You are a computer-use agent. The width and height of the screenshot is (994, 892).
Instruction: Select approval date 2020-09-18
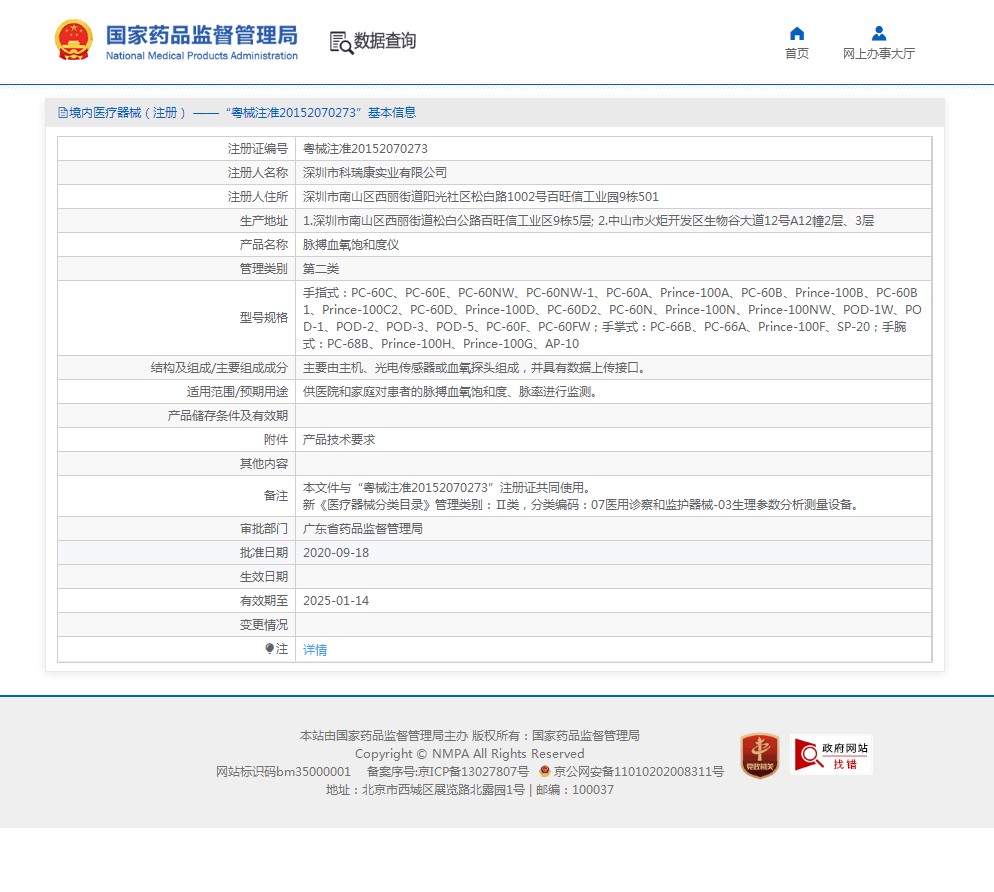[x=336, y=553]
